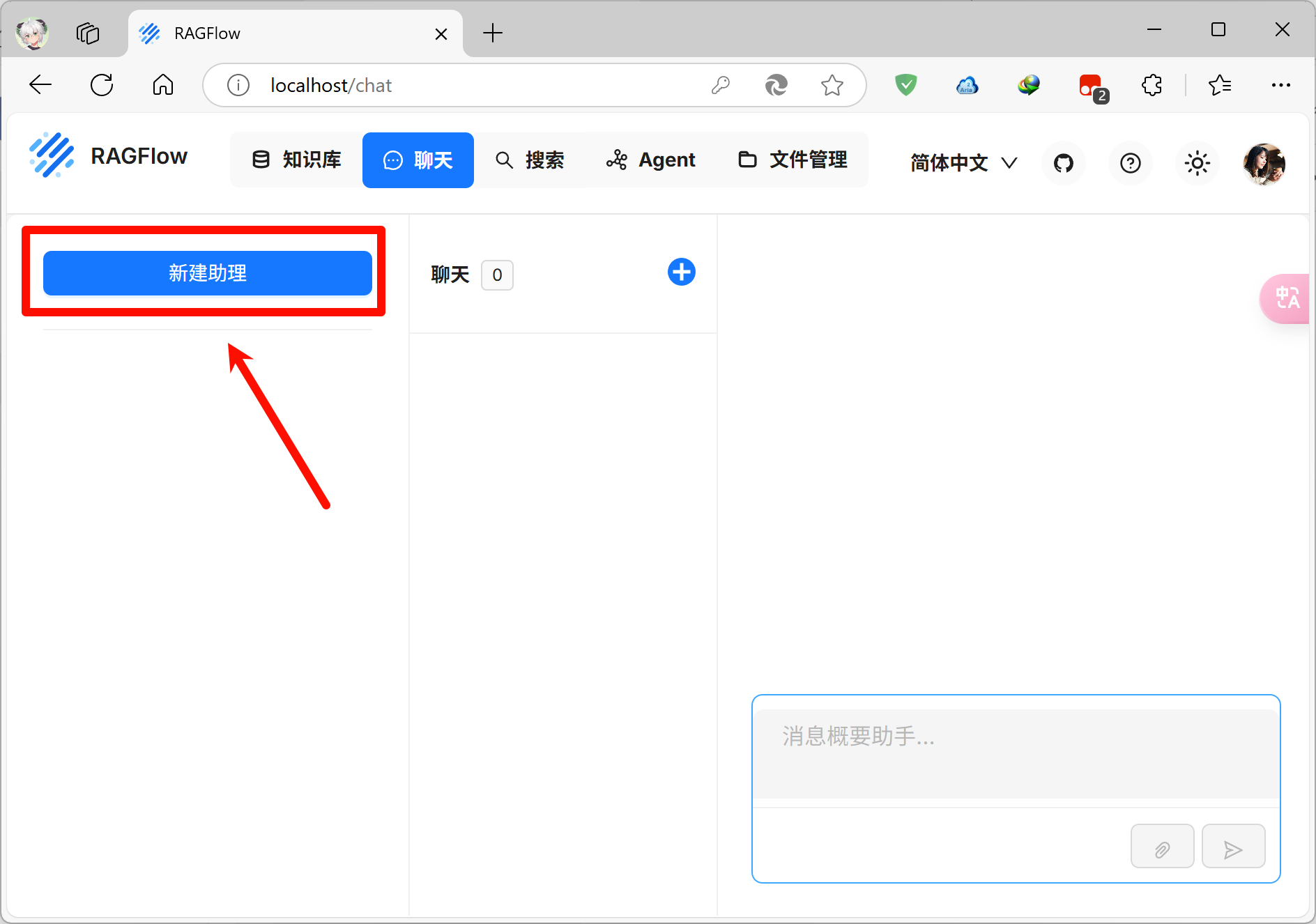Toggle the light/dark theme sun icon
This screenshot has height=924, width=1316.
pos(1197,163)
